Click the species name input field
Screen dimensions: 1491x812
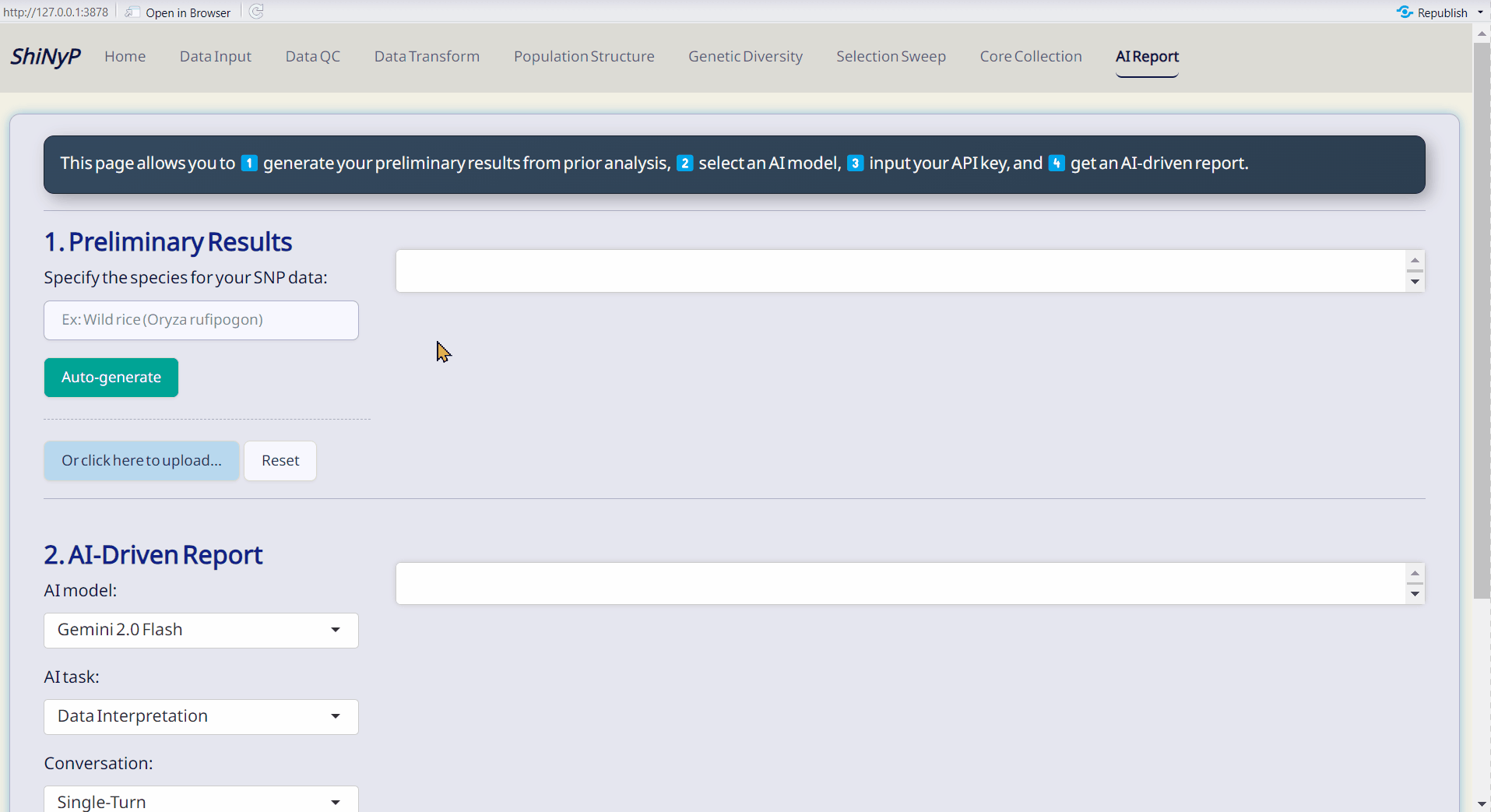coord(201,320)
